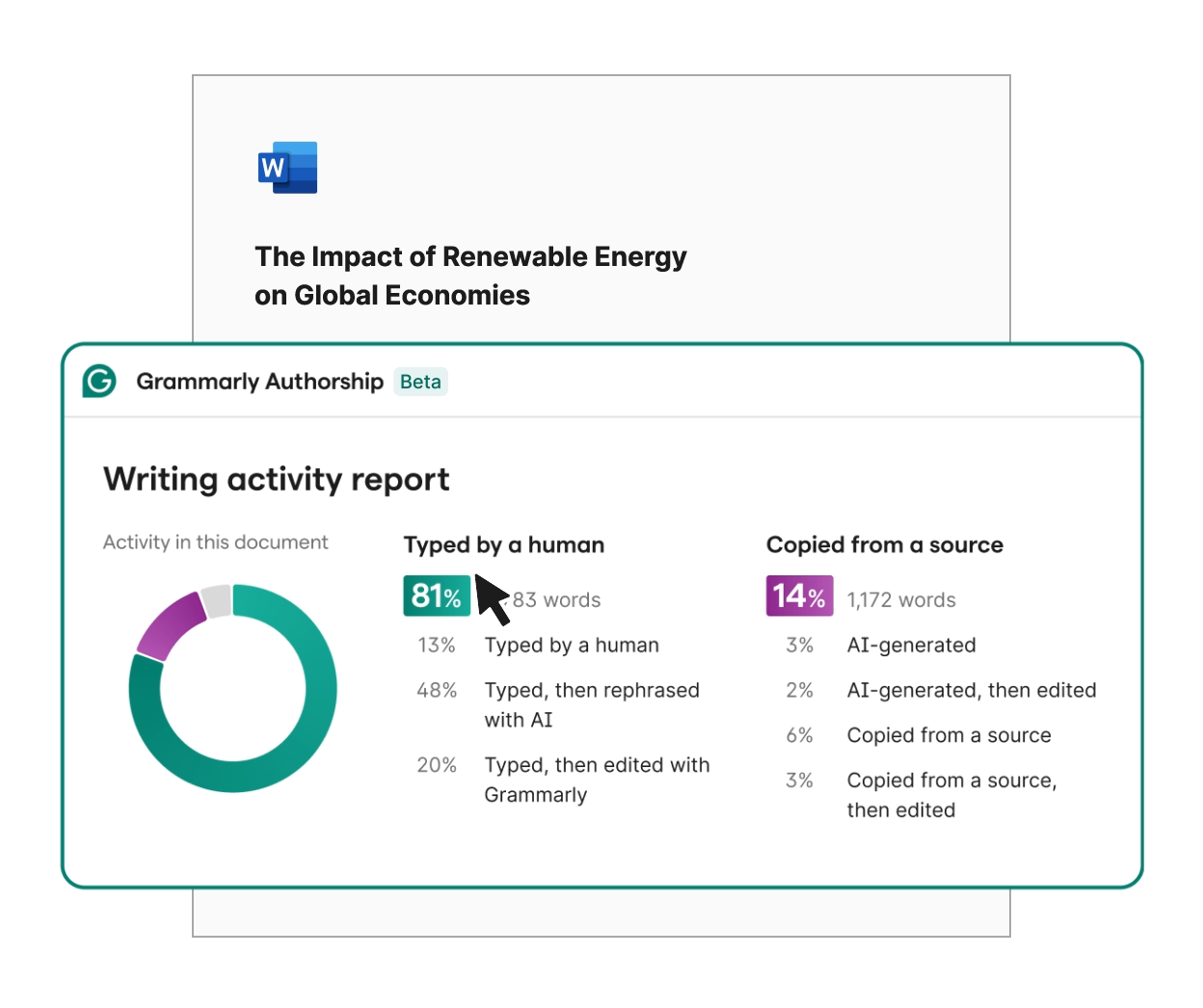
Task: Click the 1,172 words statistic
Action: coord(901,598)
